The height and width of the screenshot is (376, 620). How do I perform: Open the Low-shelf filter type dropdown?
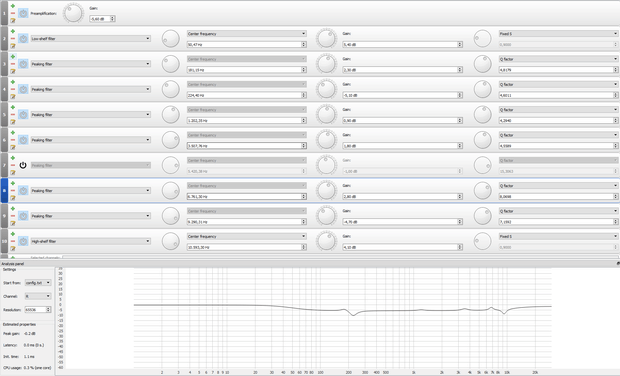coord(91,39)
